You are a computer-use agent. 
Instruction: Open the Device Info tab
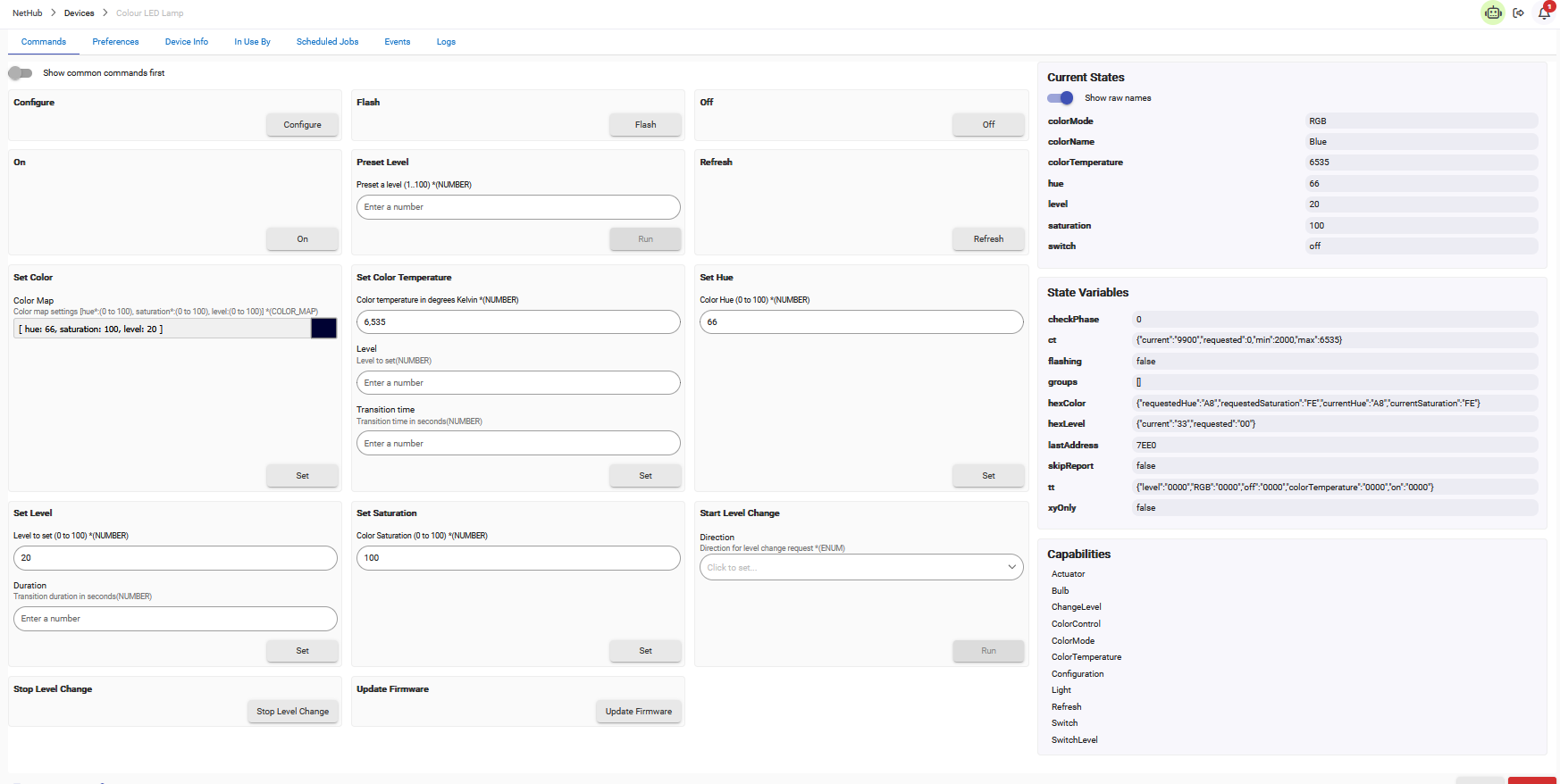187,42
